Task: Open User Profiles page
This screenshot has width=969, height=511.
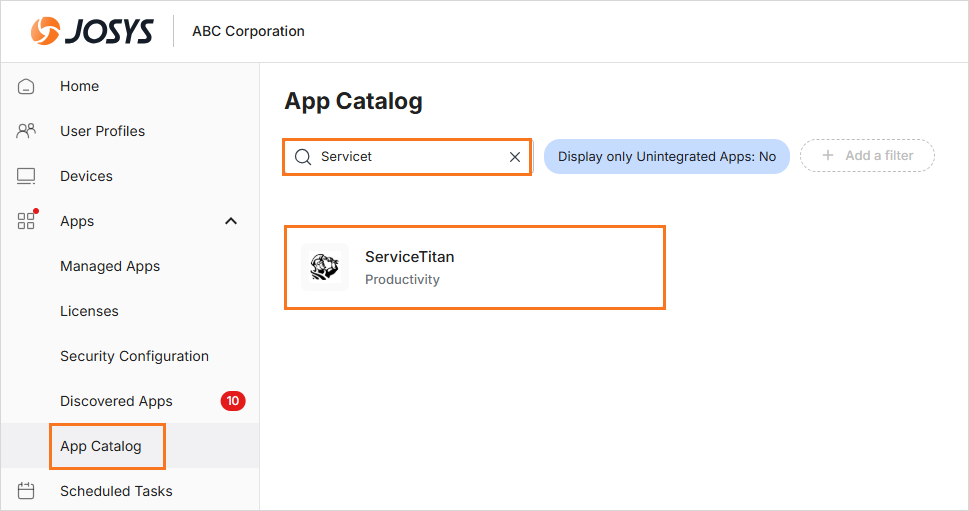Action: click(103, 131)
